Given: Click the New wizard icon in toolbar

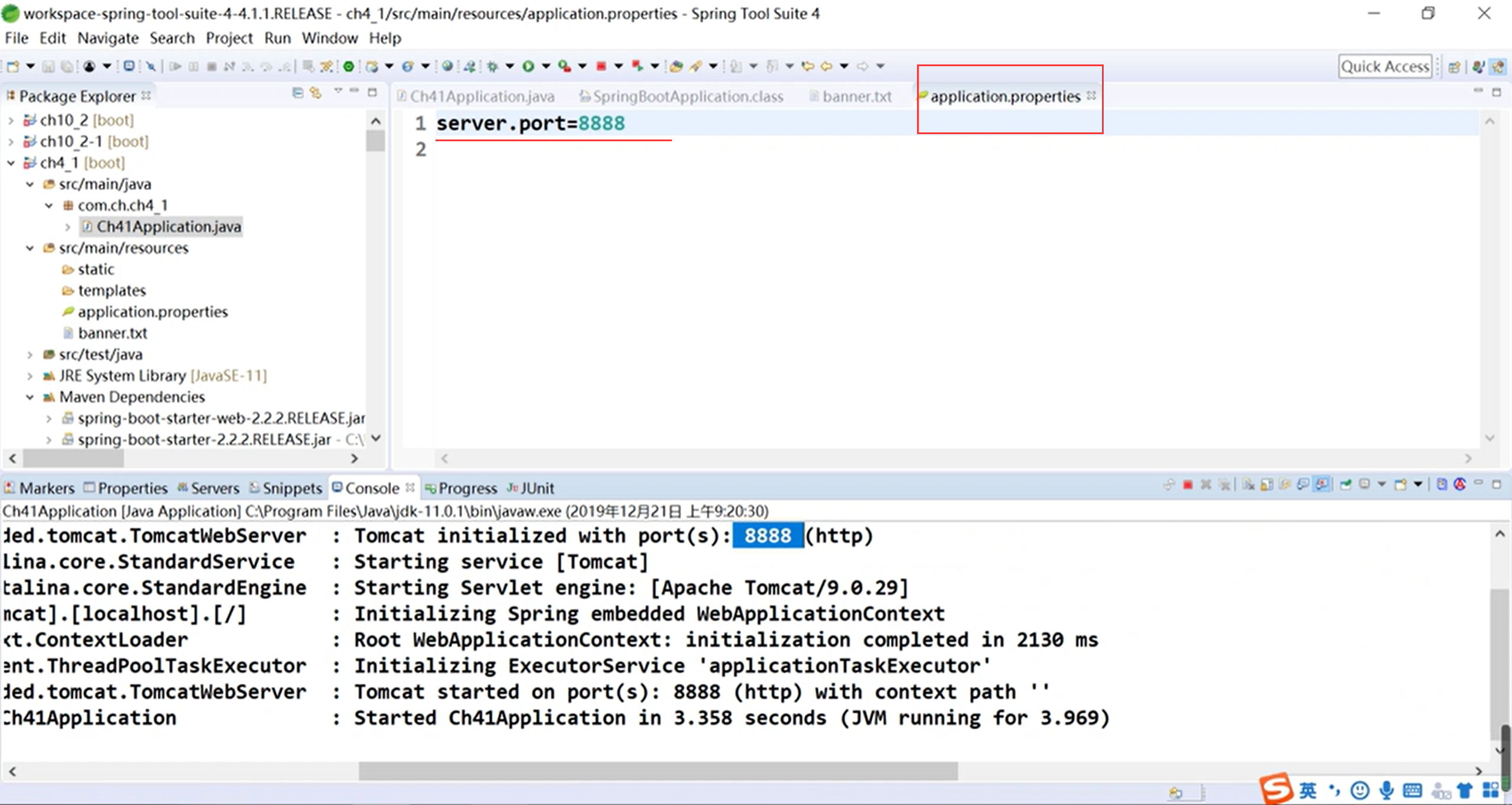Looking at the screenshot, I should (13, 66).
